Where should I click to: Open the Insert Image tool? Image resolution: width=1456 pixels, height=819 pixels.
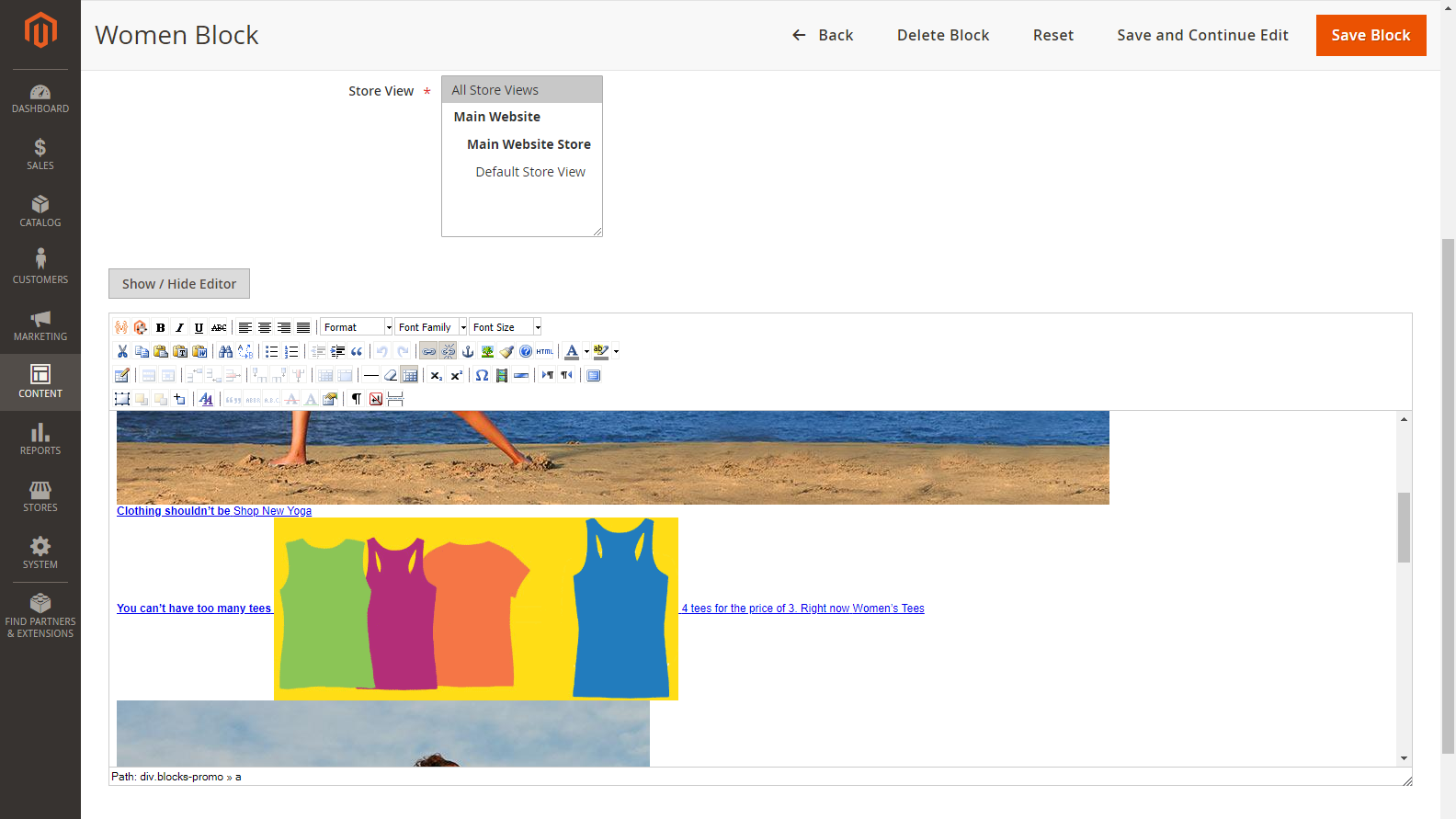pos(487,351)
